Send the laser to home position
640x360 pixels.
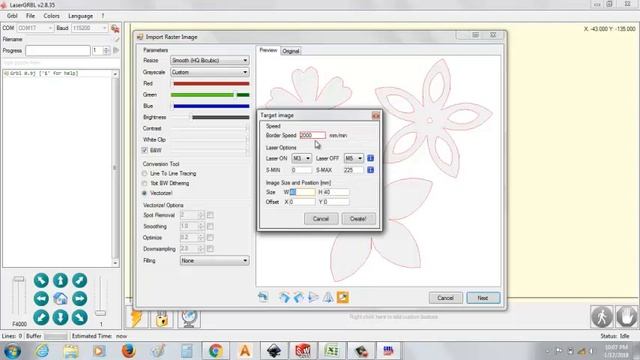[x=60, y=299]
